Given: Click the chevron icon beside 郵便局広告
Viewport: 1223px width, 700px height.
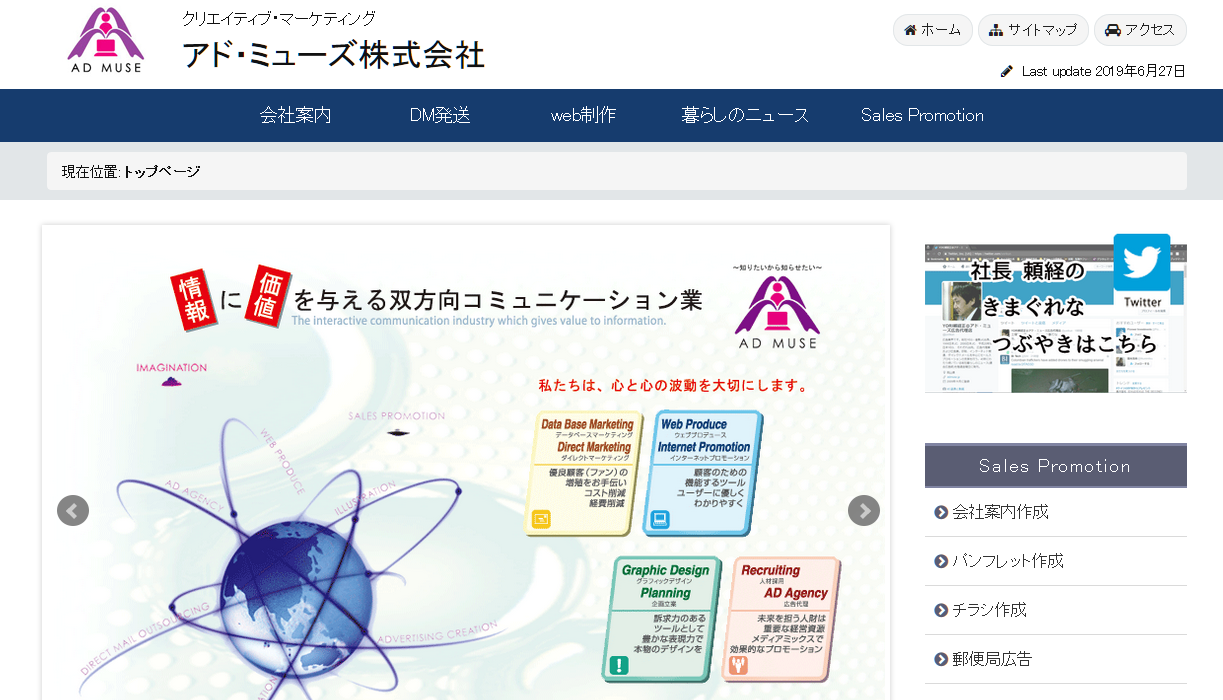Looking at the screenshot, I should (941, 659).
